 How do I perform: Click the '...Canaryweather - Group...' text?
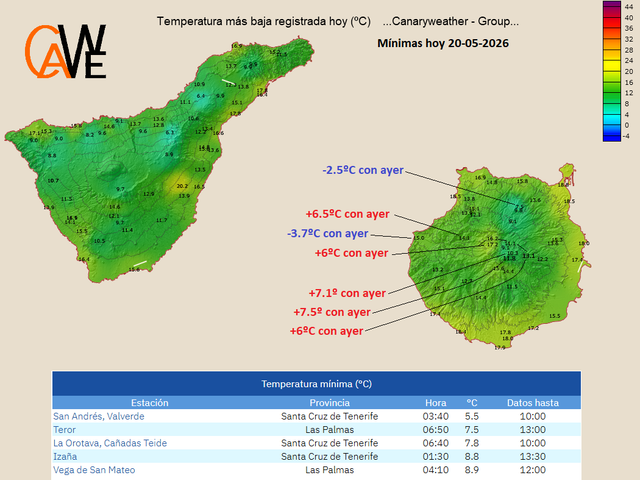pyautogui.click(x=451, y=21)
